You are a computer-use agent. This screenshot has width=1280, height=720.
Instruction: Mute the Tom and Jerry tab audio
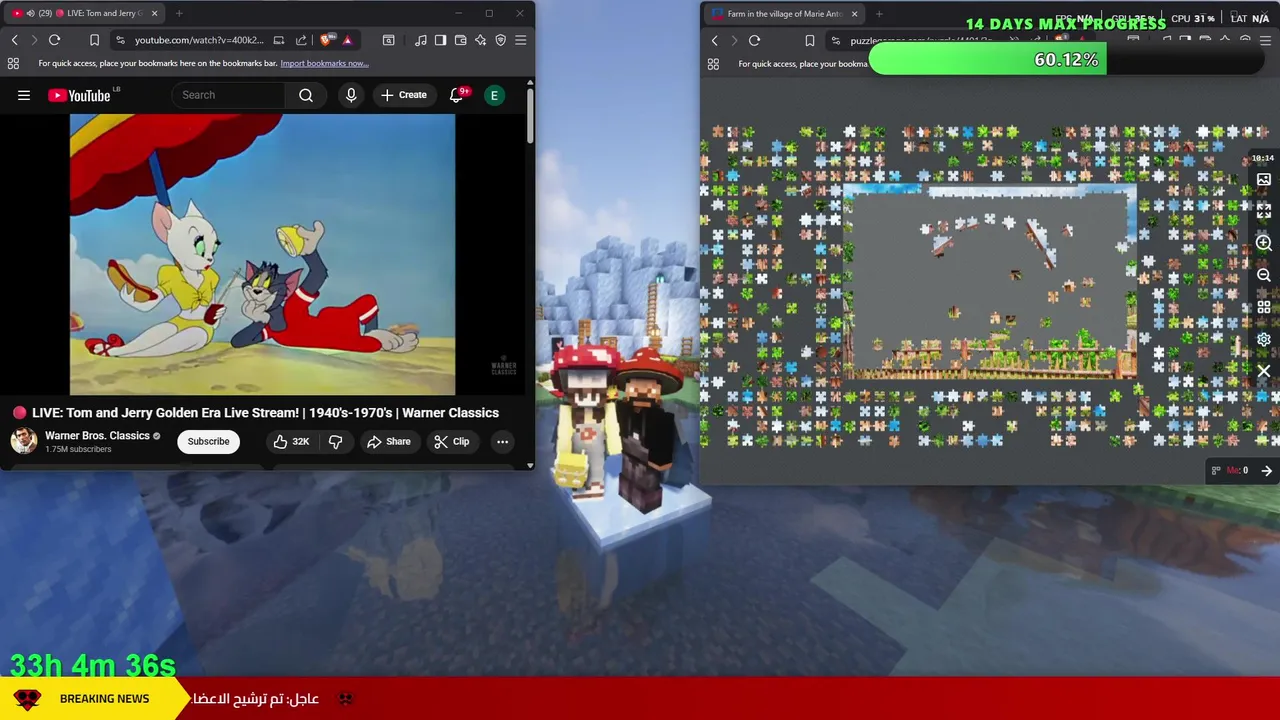click(x=30, y=13)
